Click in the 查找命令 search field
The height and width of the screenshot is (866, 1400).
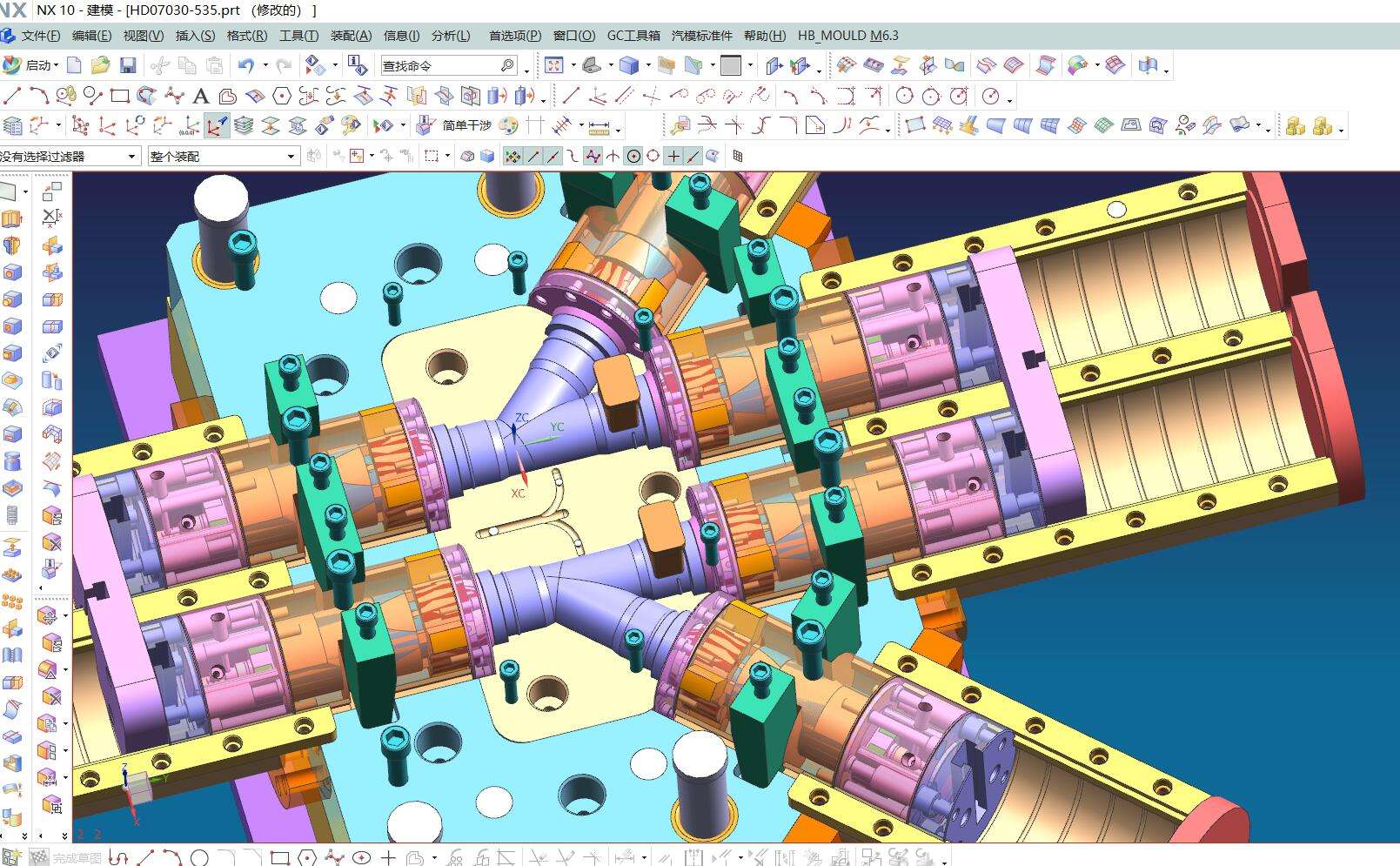439,66
